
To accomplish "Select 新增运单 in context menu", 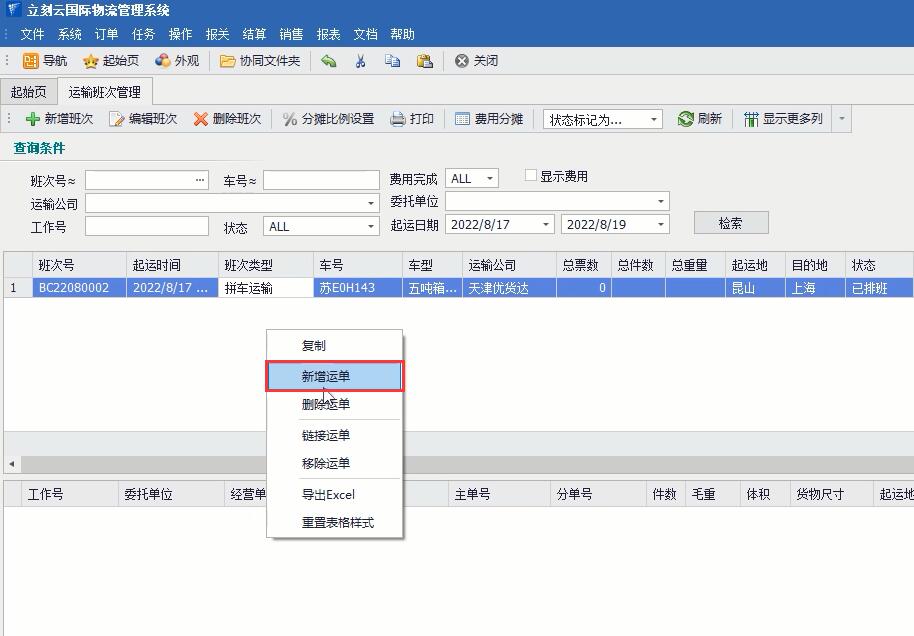I will click(334, 376).
